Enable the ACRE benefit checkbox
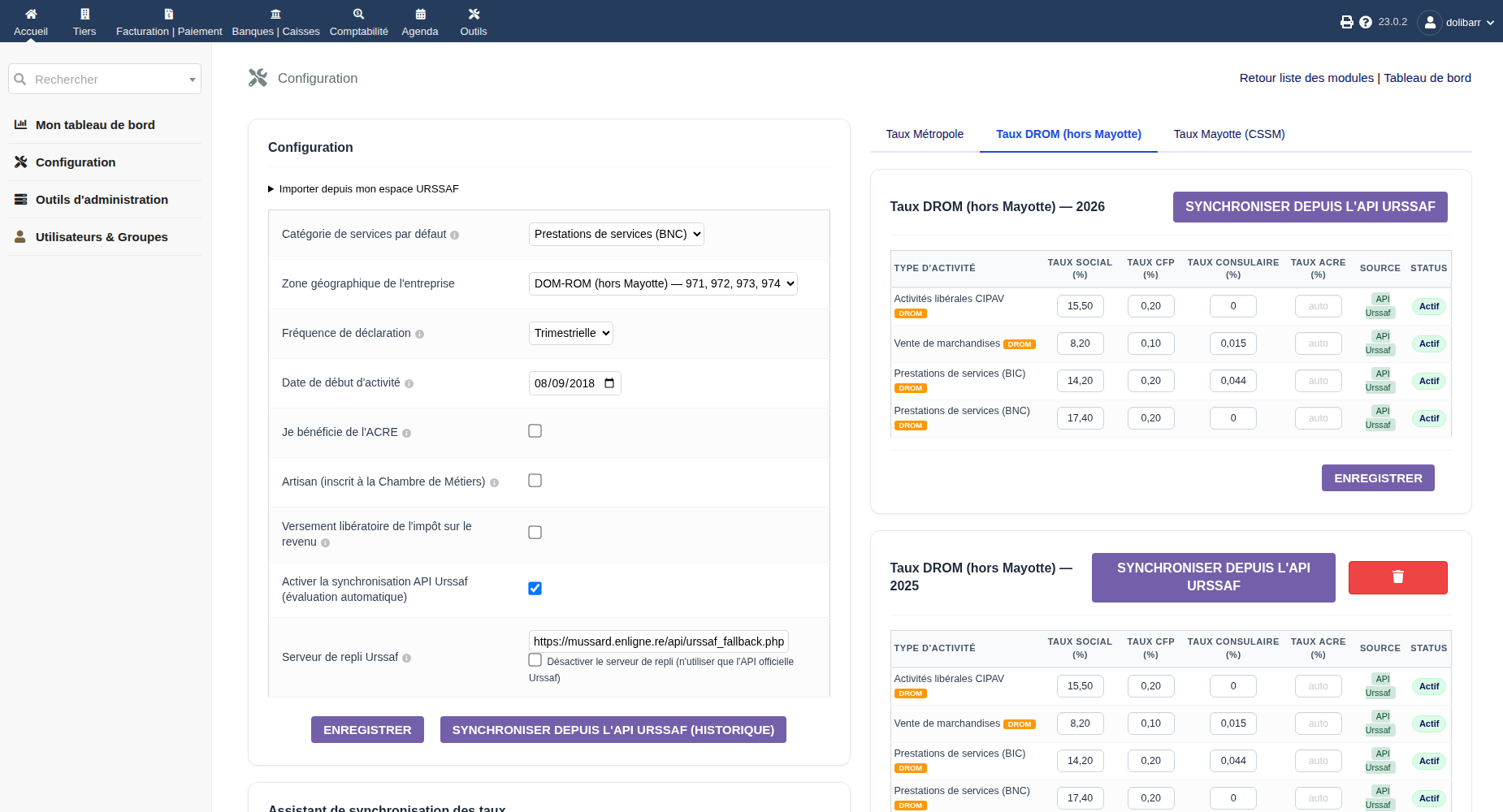Viewport: 1503px width, 812px height. [x=535, y=431]
